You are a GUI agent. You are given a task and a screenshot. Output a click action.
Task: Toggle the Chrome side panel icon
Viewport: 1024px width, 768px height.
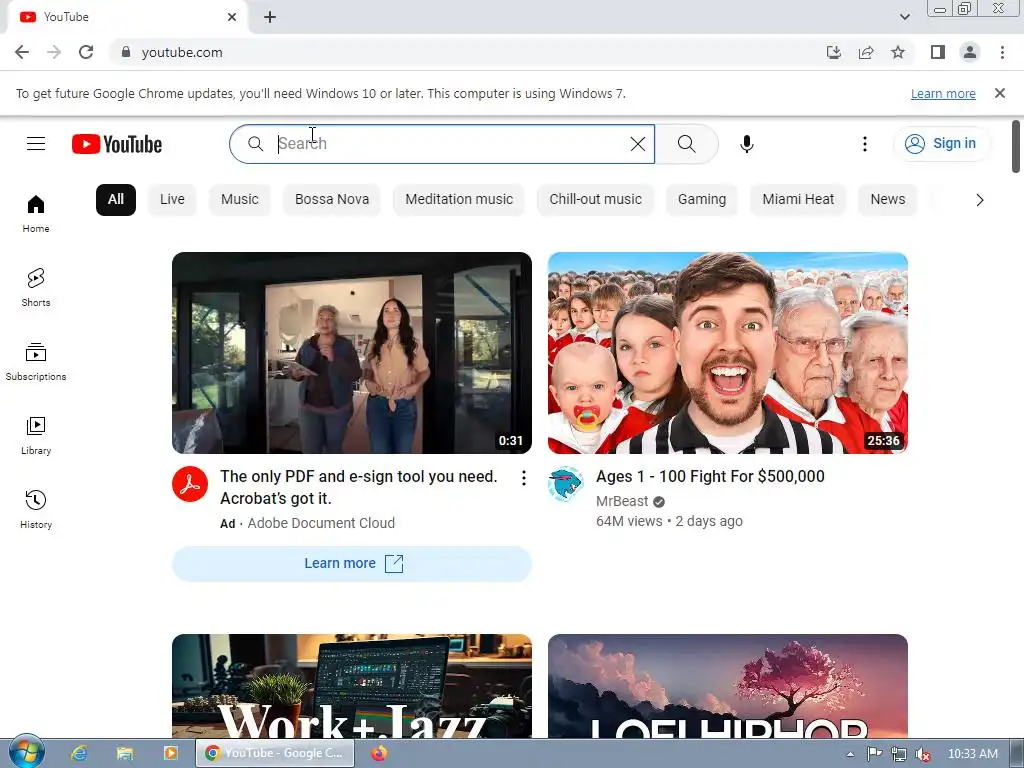938,52
